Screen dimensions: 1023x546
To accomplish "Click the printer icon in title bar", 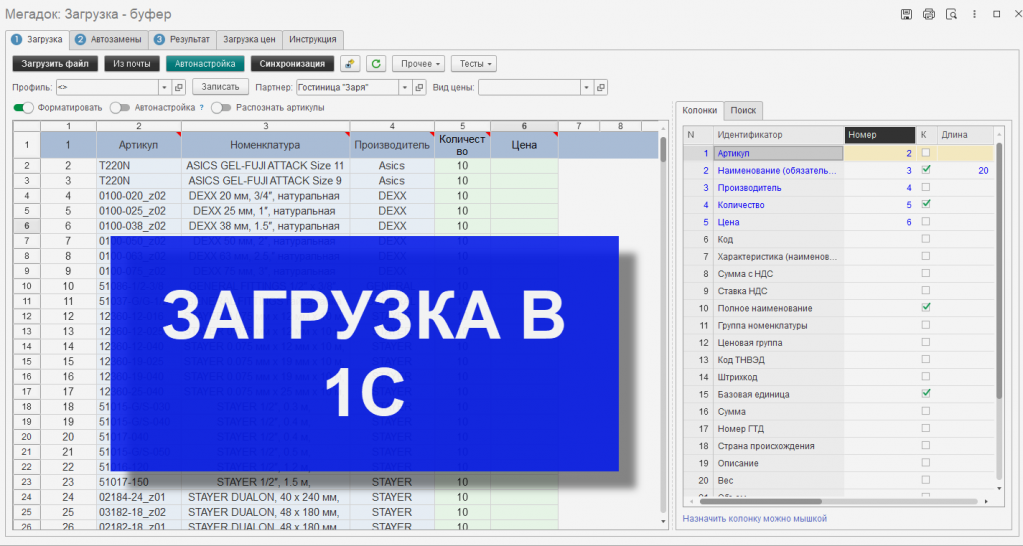I will point(928,14).
